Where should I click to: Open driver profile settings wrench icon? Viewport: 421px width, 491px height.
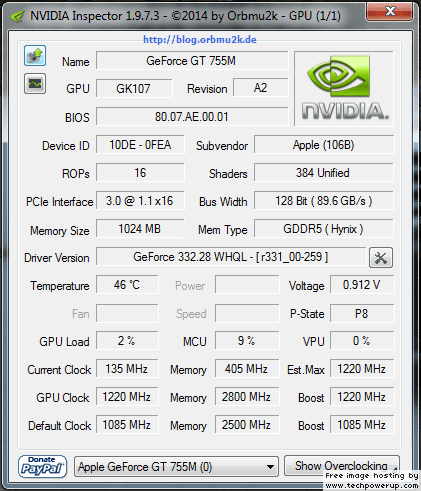381,258
